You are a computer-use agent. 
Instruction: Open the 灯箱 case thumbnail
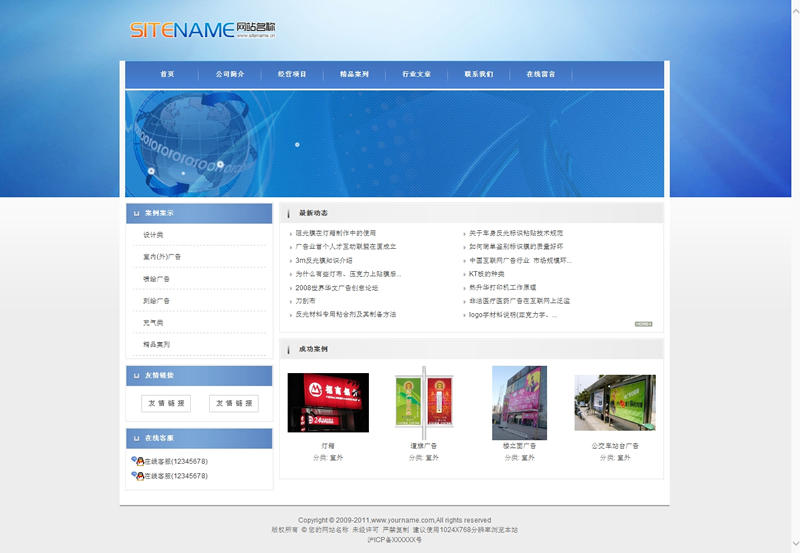click(x=328, y=402)
